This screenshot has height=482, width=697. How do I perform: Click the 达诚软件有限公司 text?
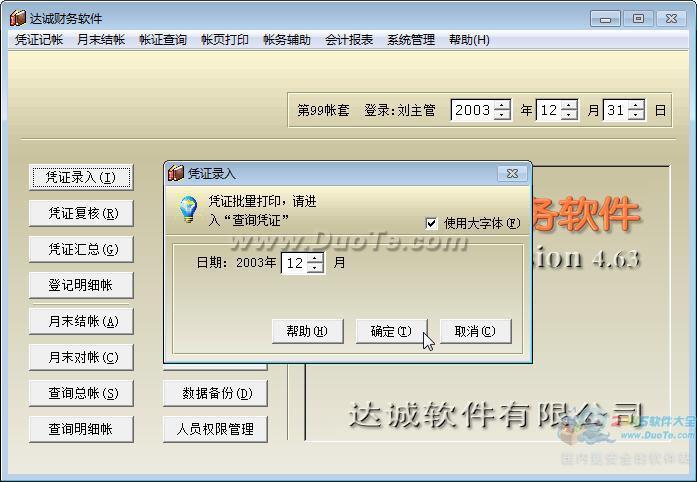(496, 414)
